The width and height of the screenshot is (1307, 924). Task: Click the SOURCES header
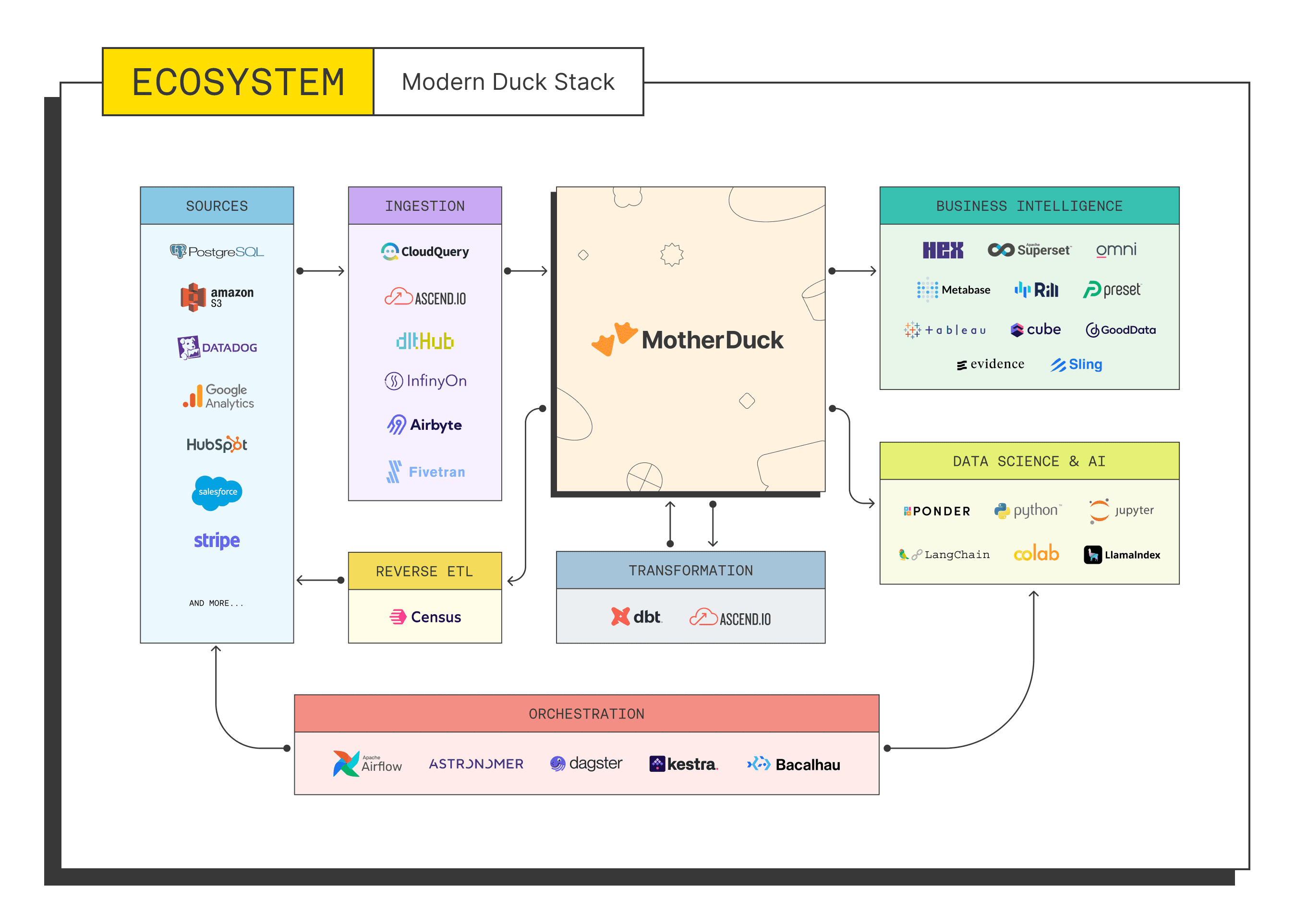coord(217,206)
